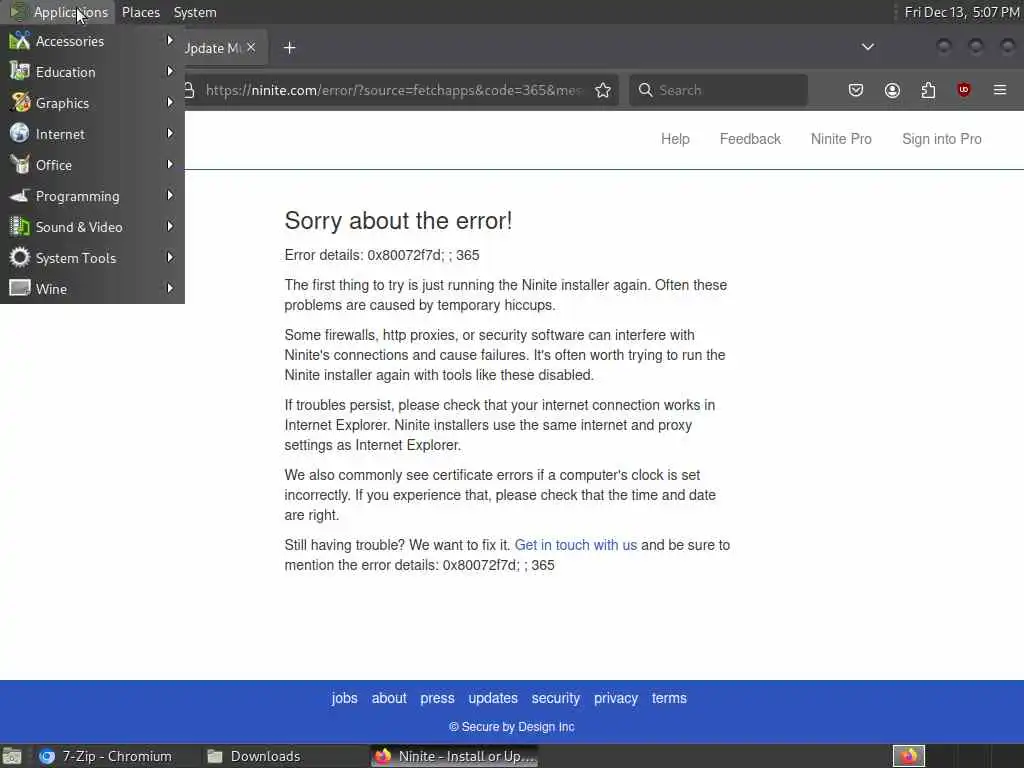Click the search magnifier icon
The width and height of the screenshot is (1024, 768).
click(645, 90)
